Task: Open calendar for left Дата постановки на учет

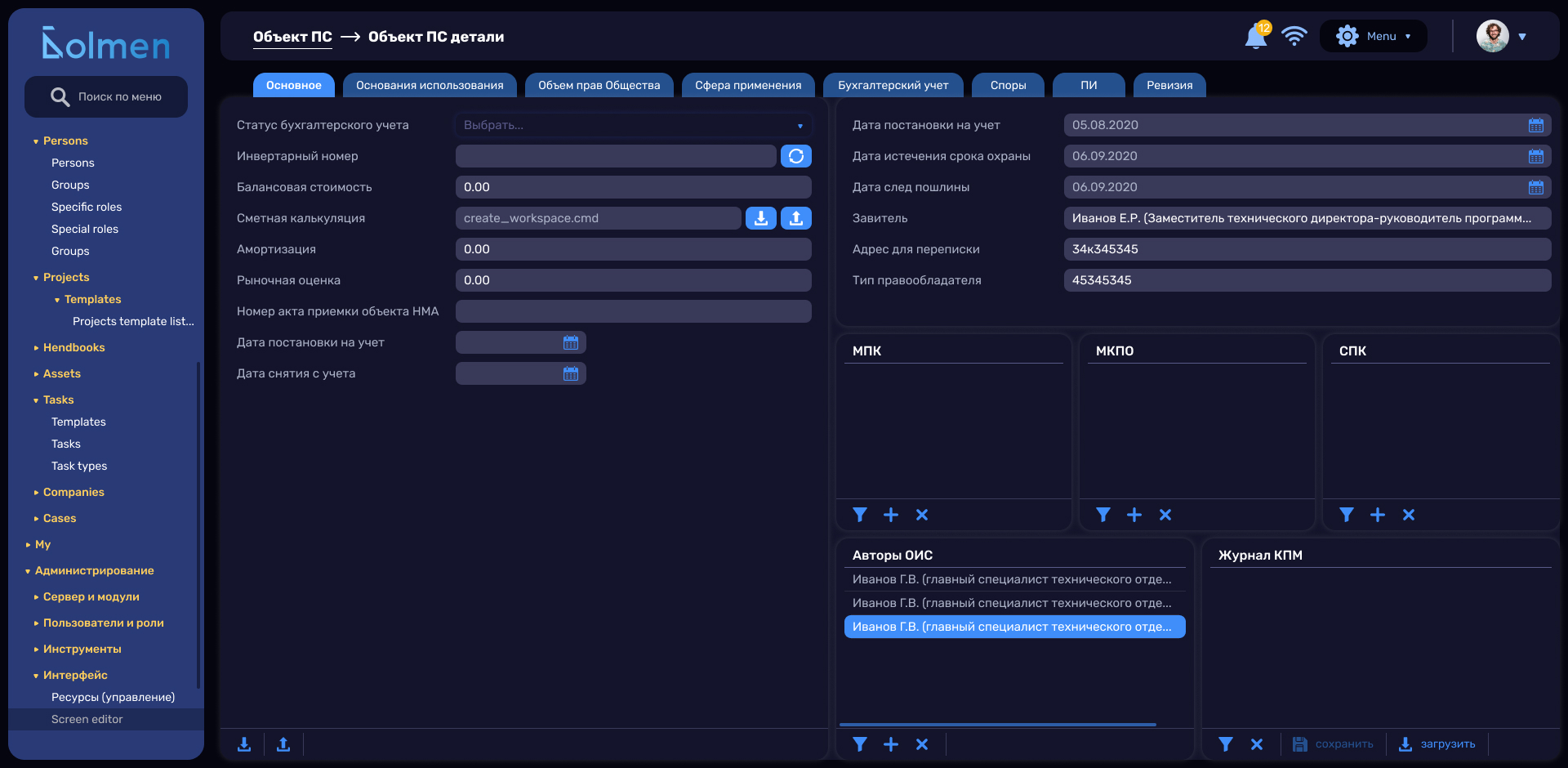Action: (x=571, y=342)
